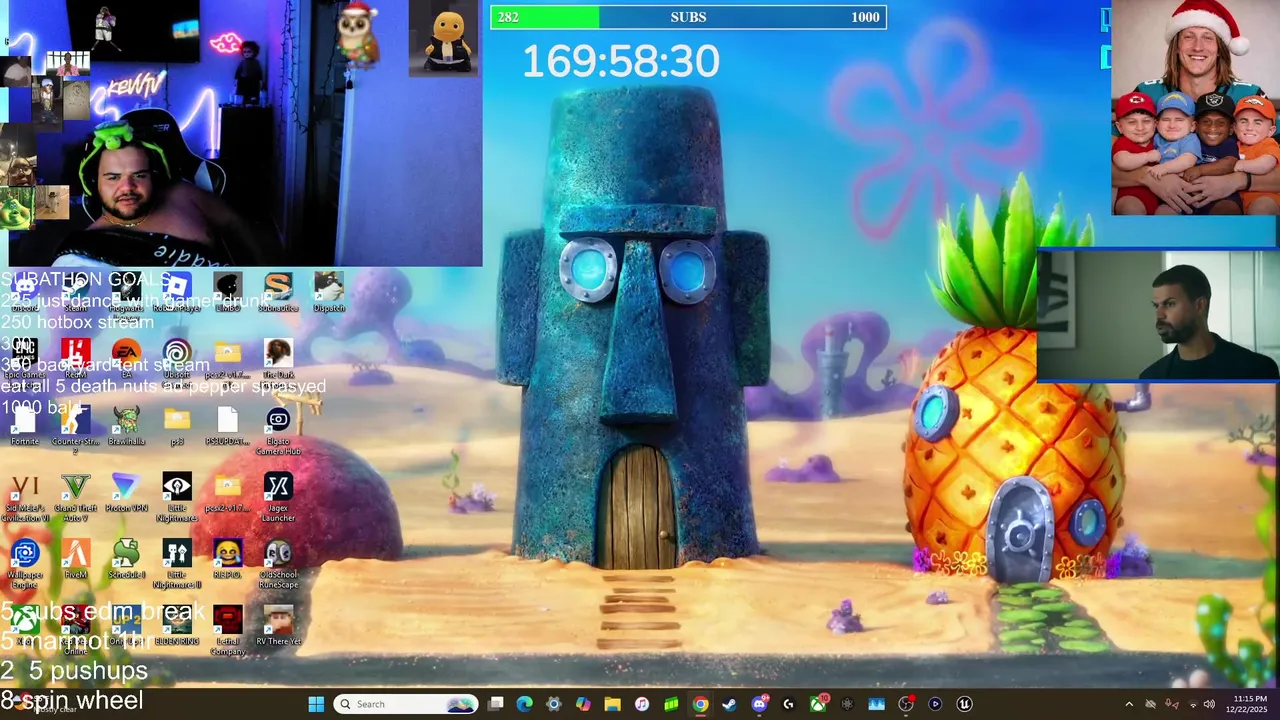1280x720 pixels.
Task: Select the OldSchool RuneScape desktop icon
Action: (x=278, y=565)
